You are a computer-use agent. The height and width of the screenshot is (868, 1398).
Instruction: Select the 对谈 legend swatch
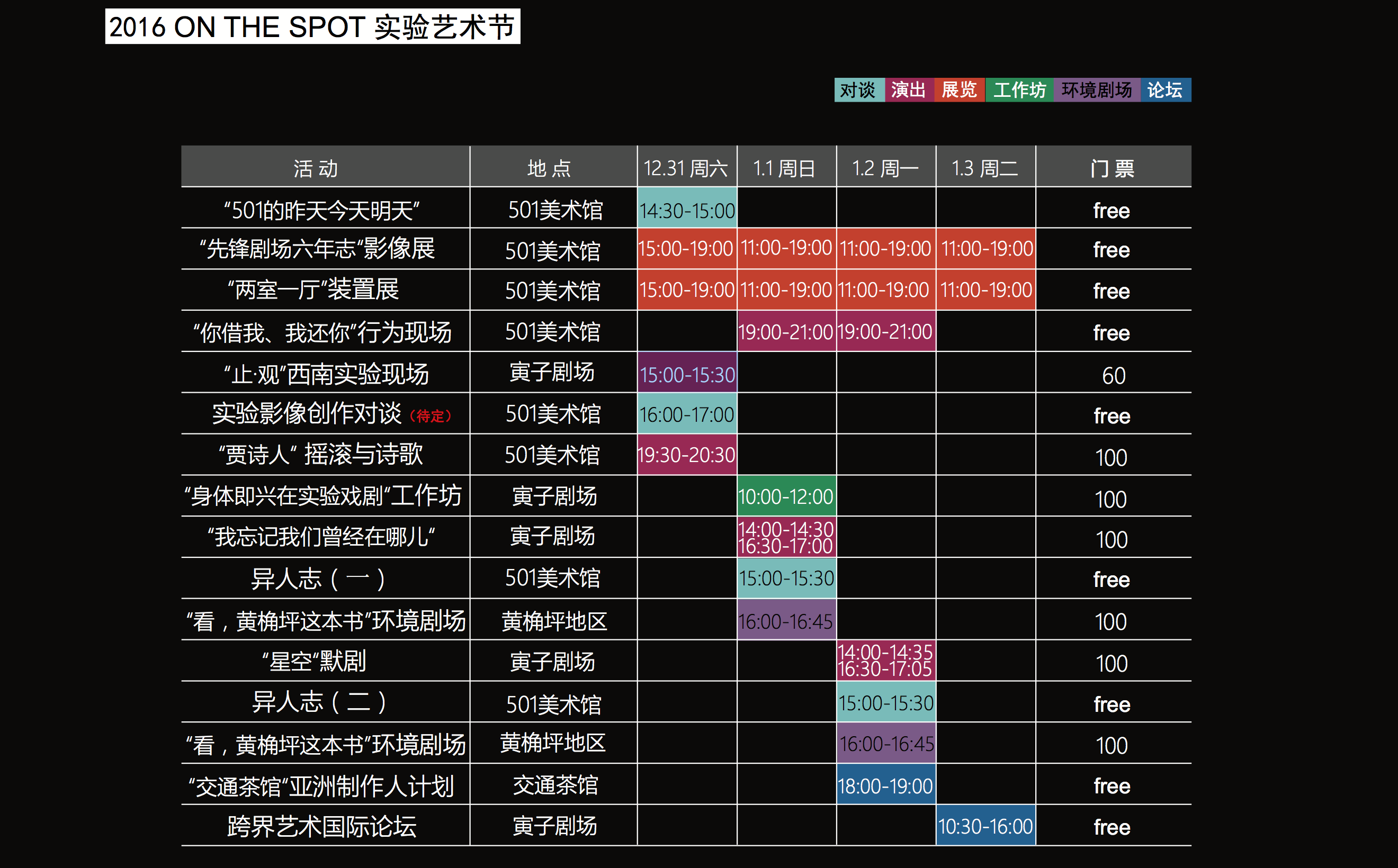coord(859,90)
